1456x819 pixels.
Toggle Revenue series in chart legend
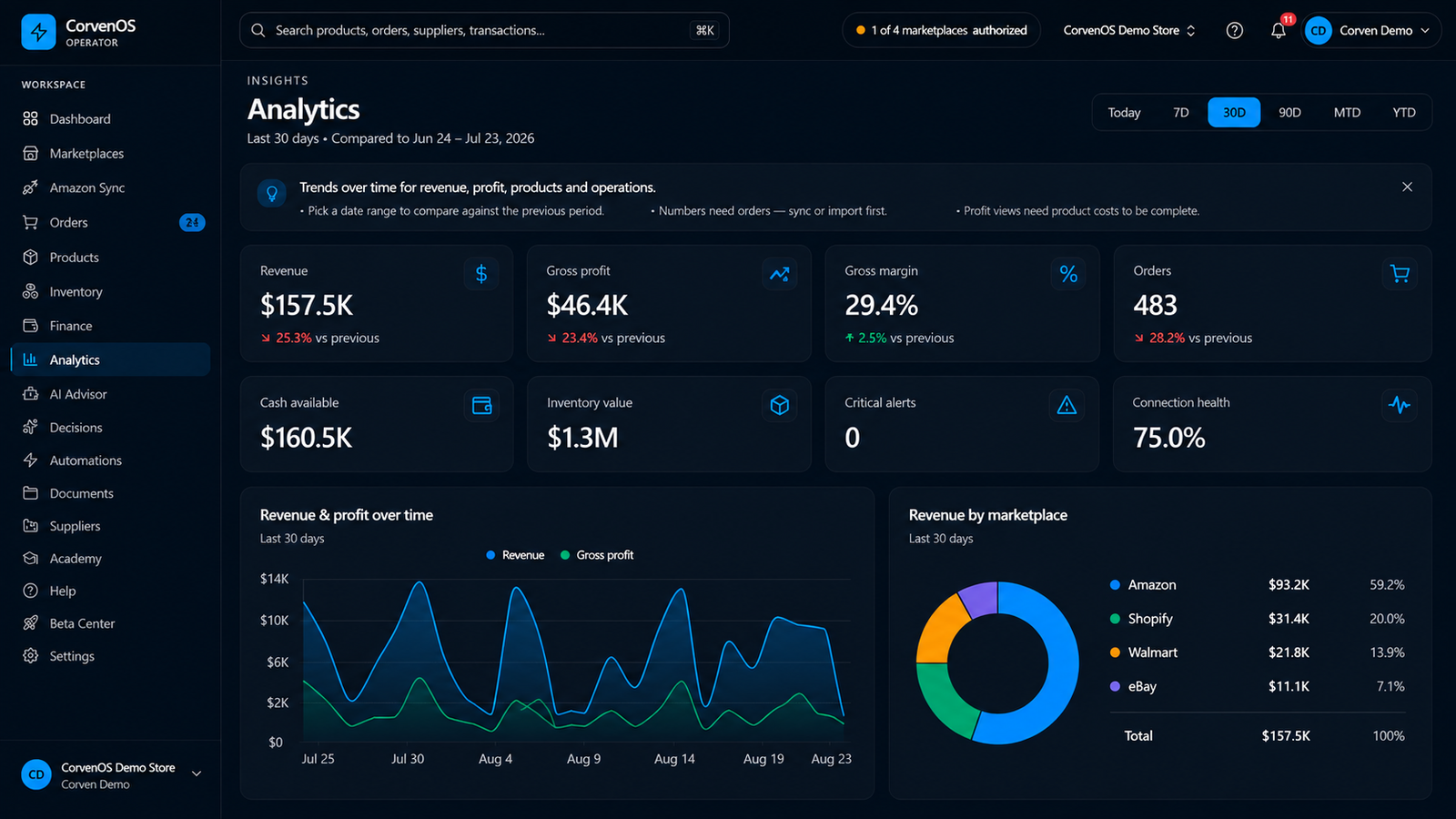pos(515,555)
